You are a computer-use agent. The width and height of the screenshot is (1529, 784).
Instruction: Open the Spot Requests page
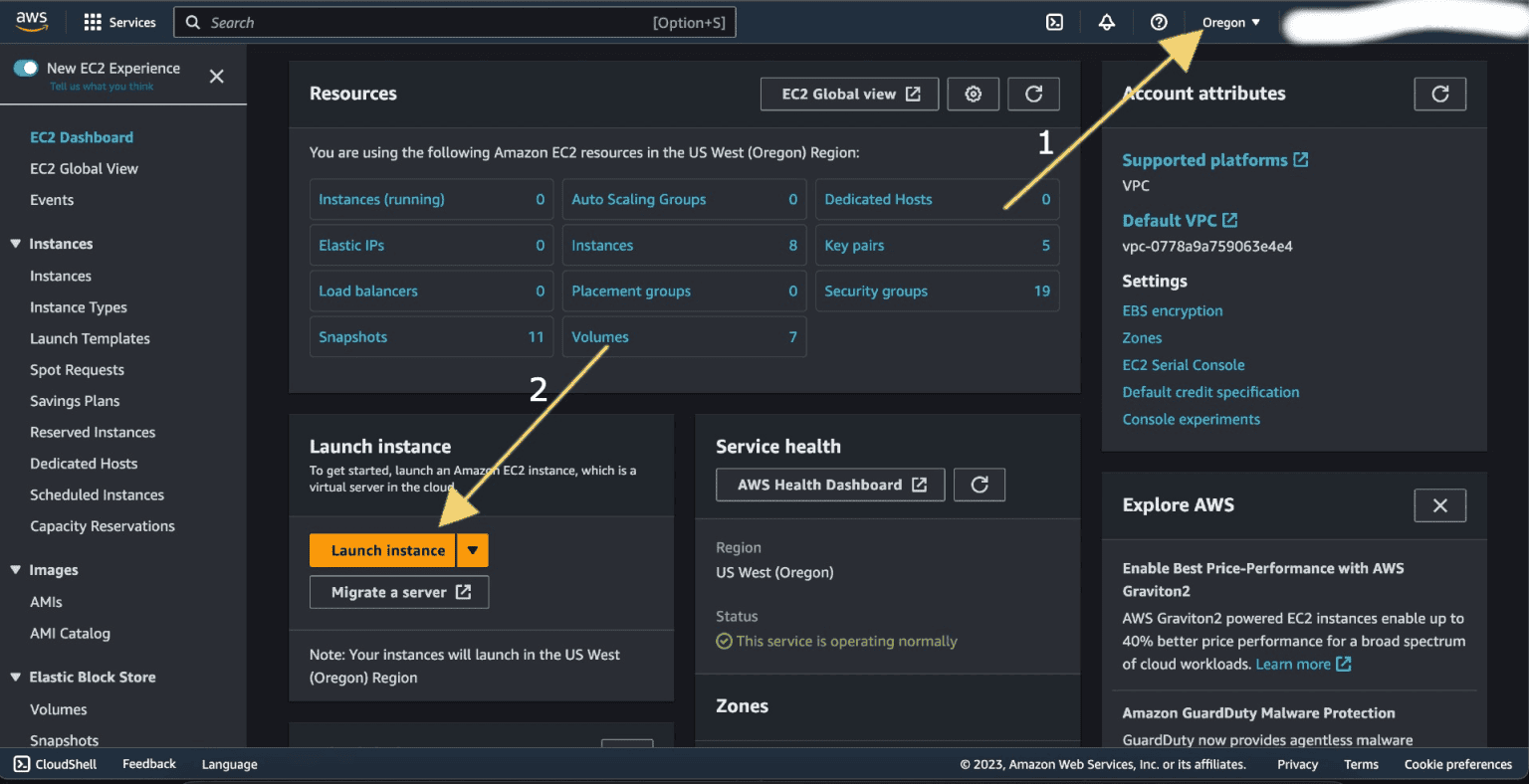coord(76,369)
